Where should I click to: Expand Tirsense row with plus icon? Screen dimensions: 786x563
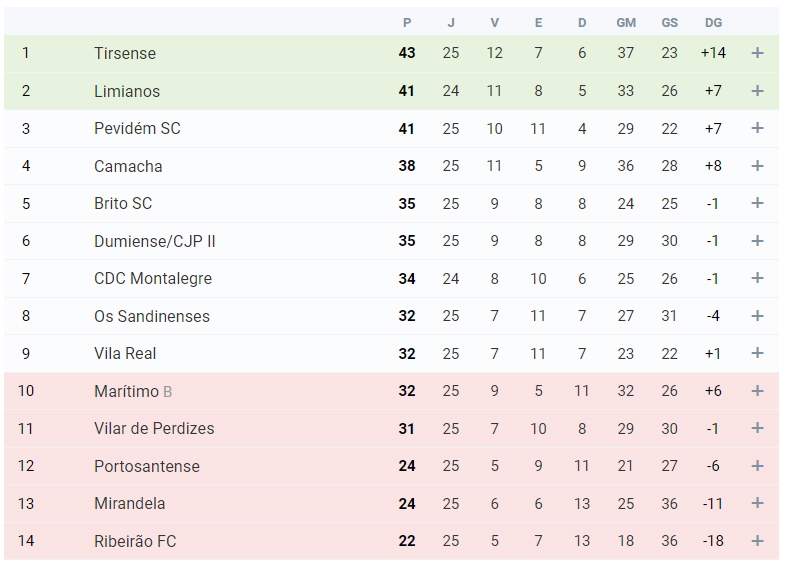coord(757,53)
